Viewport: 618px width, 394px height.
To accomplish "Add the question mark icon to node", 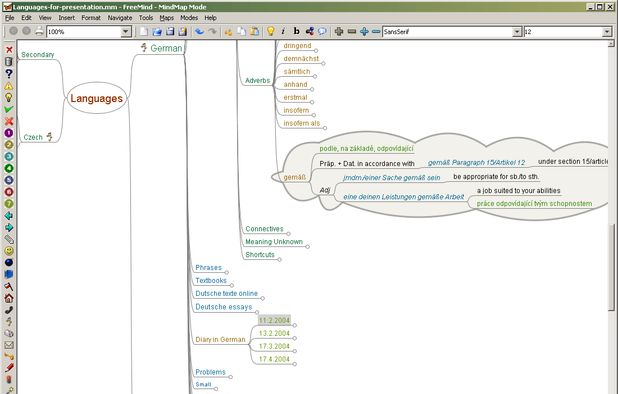I will pyautogui.click(x=9, y=74).
